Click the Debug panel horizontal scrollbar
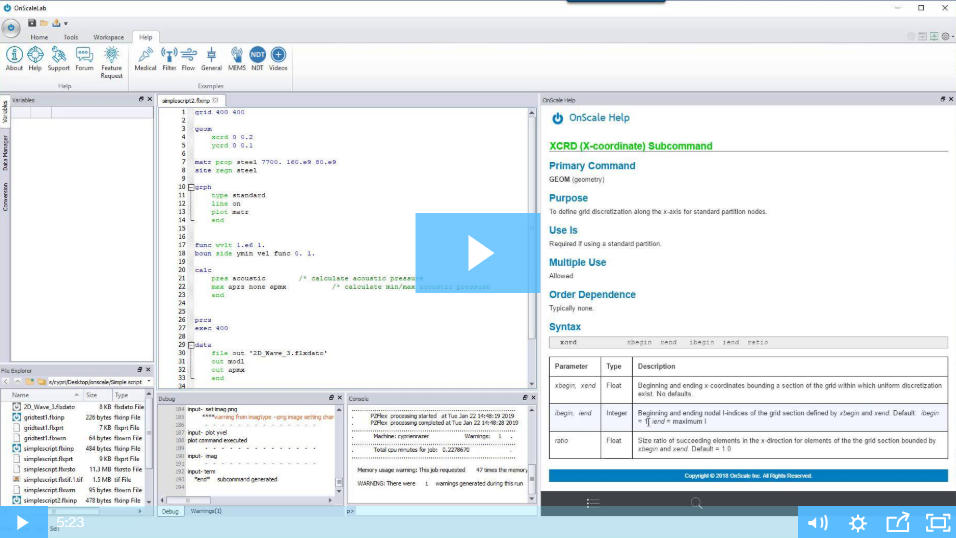 tap(246, 500)
